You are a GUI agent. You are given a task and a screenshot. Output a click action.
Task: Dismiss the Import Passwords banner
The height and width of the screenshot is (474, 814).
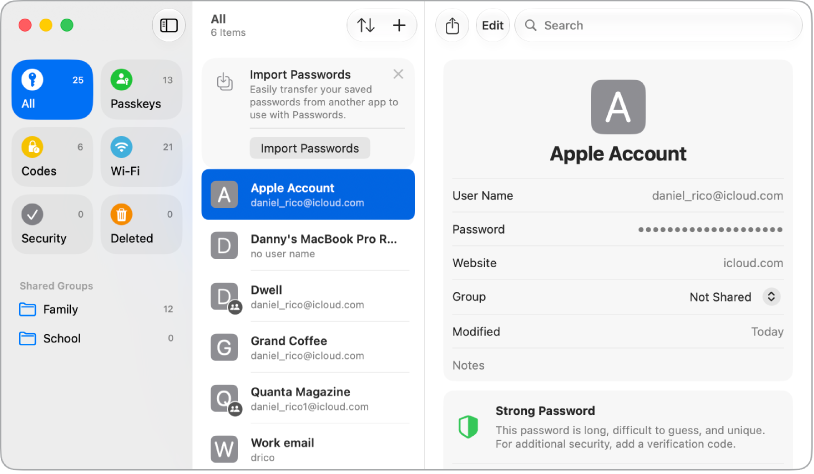click(398, 74)
